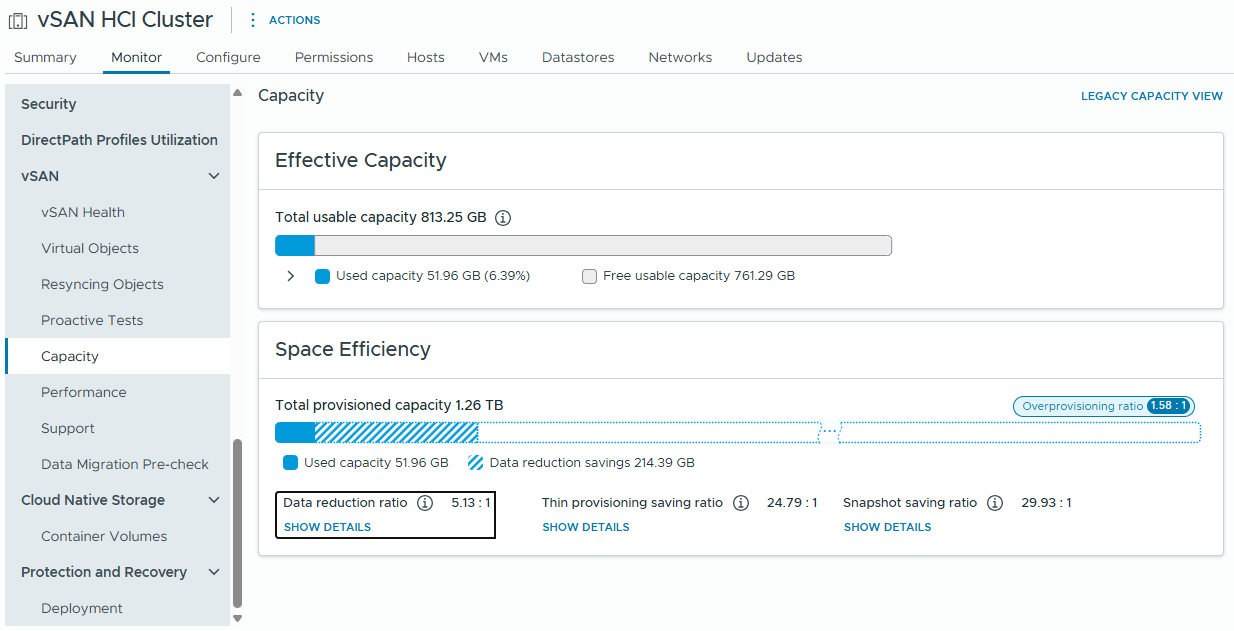Click the 5.13 : 1 ratio value
1234x631 pixels.
[471, 503]
